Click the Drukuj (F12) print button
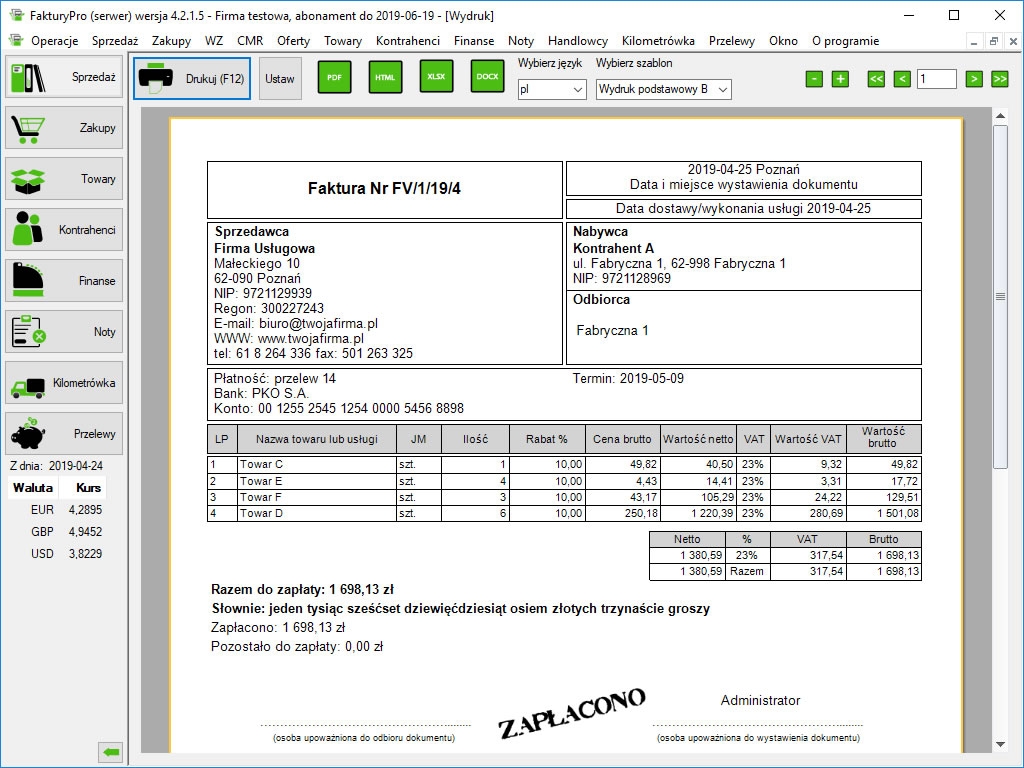 [194, 78]
